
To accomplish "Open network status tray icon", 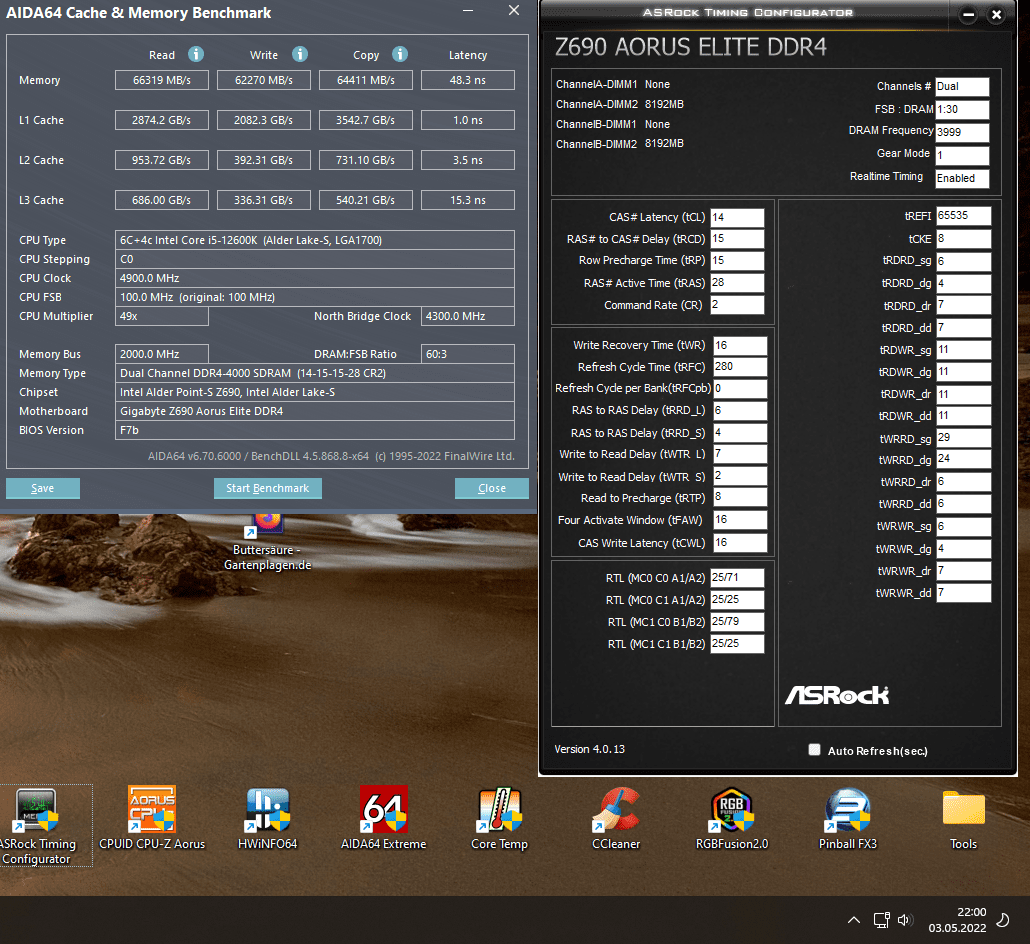I will click(882, 920).
